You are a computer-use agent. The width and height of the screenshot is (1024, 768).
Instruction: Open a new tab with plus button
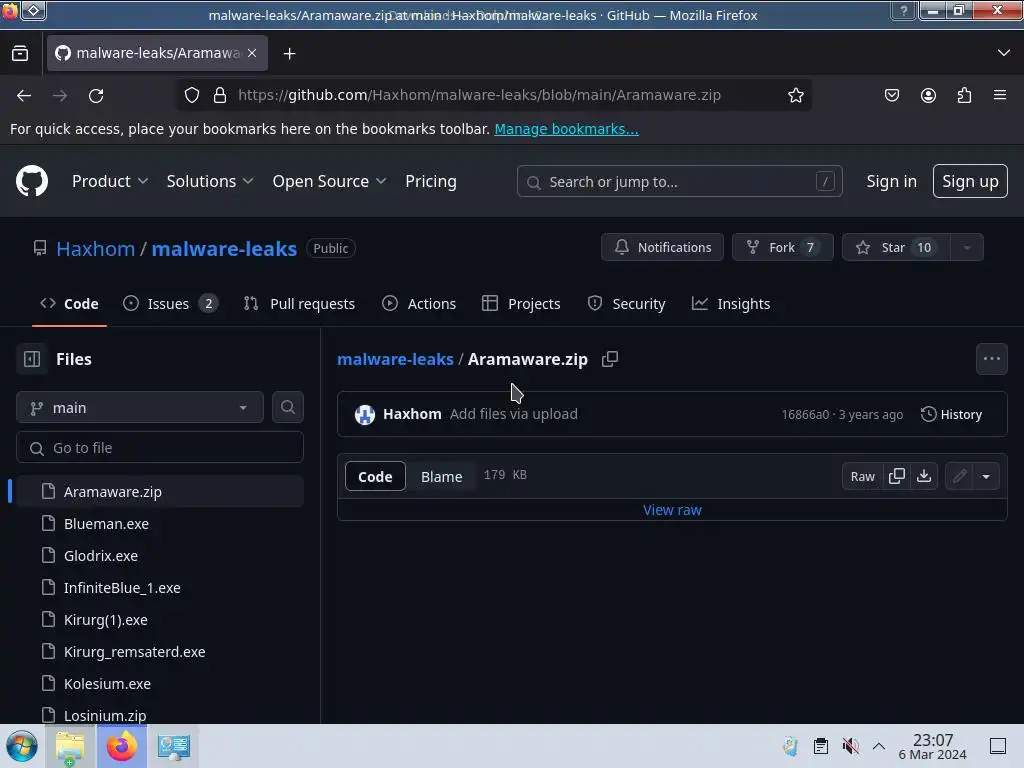pos(289,54)
